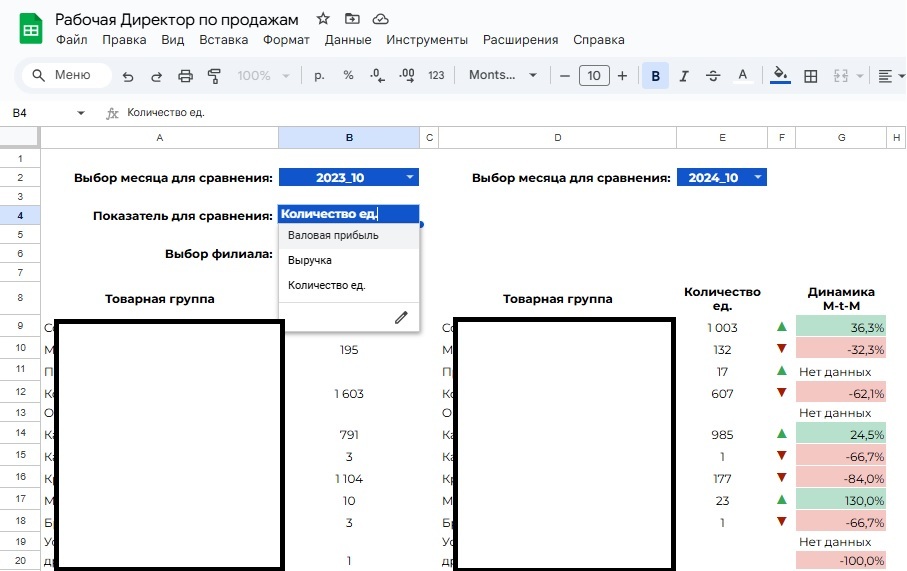Open the Monts... font family dropdown
This screenshot has width=907, height=571.
pyautogui.click(x=502, y=76)
